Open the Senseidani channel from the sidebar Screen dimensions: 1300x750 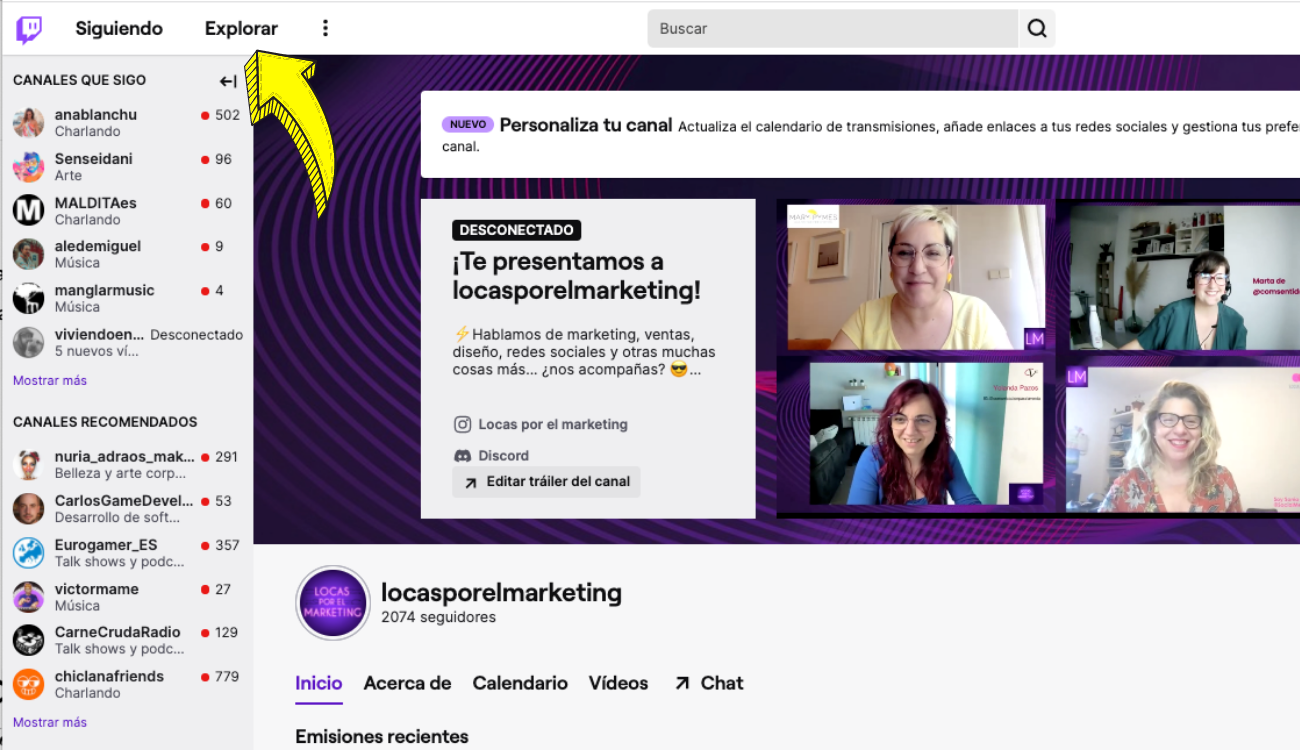tap(27, 166)
